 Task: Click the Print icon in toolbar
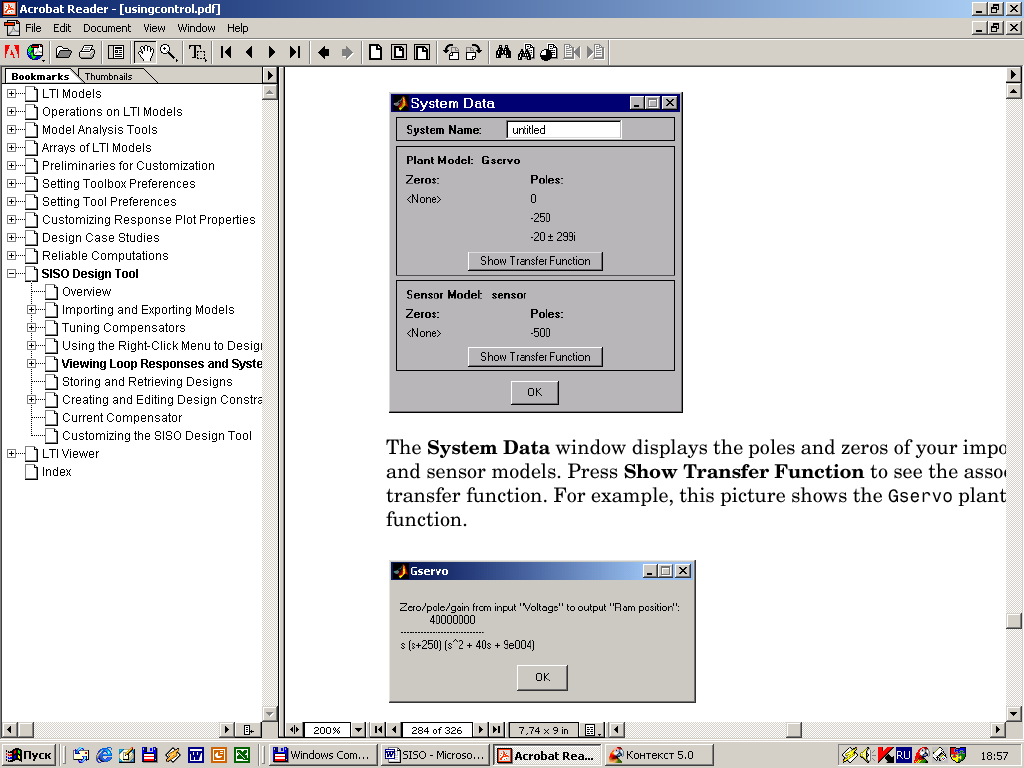tap(87, 52)
